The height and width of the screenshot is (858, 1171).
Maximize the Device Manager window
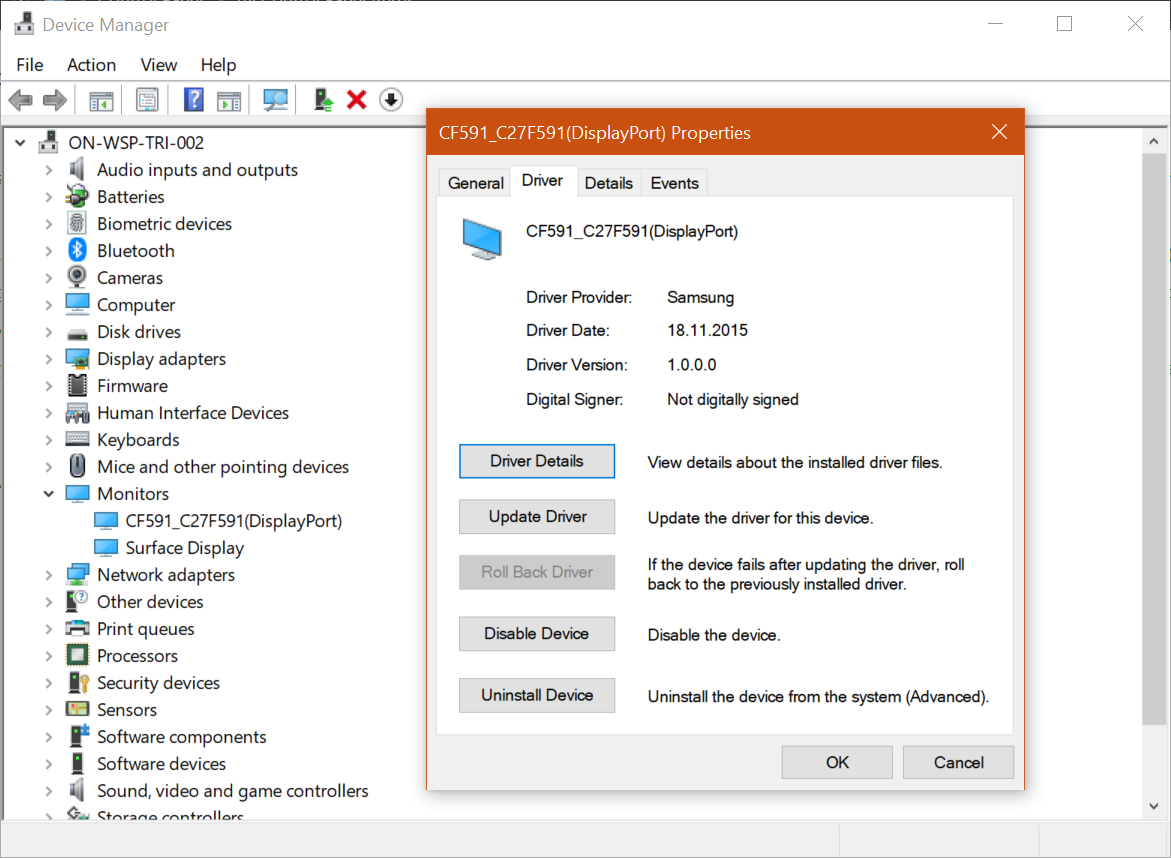coord(1064,24)
